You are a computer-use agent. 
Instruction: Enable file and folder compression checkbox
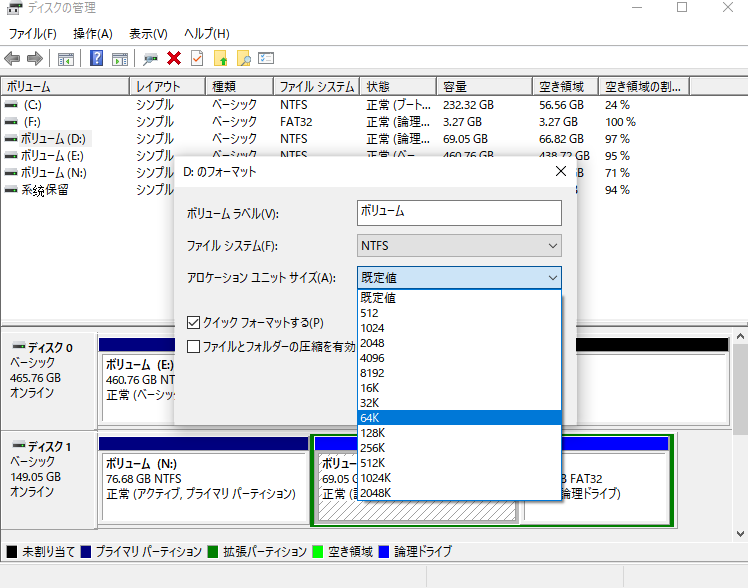coord(193,346)
